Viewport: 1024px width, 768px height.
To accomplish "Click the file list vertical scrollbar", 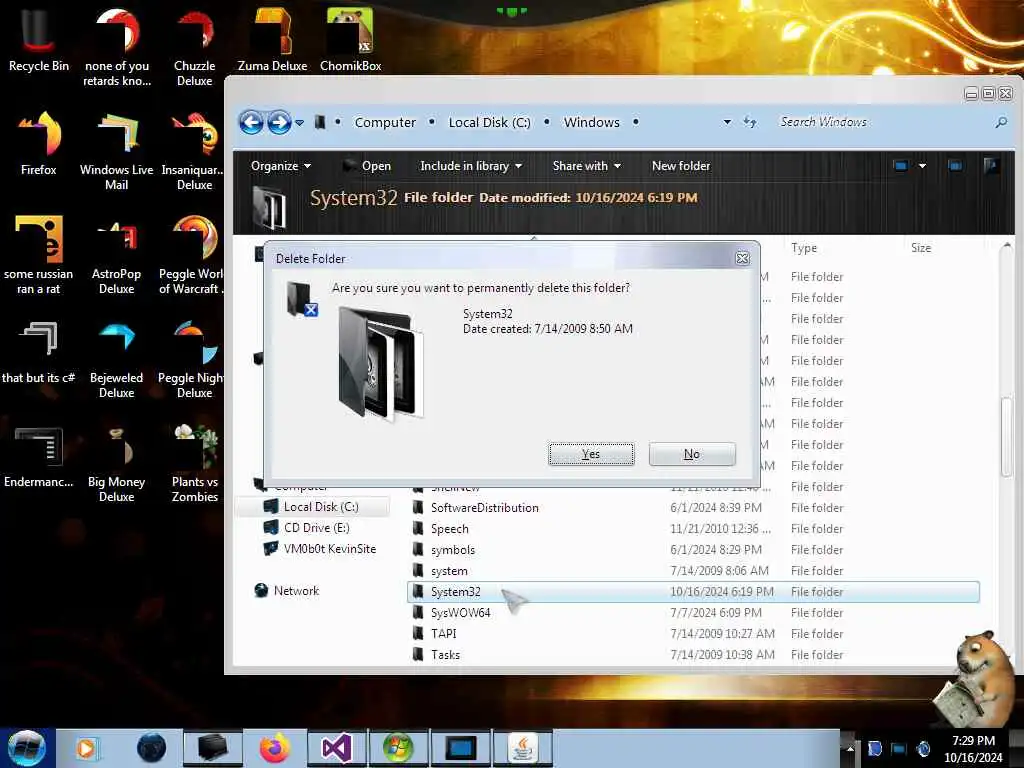I will tap(1006, 436).
